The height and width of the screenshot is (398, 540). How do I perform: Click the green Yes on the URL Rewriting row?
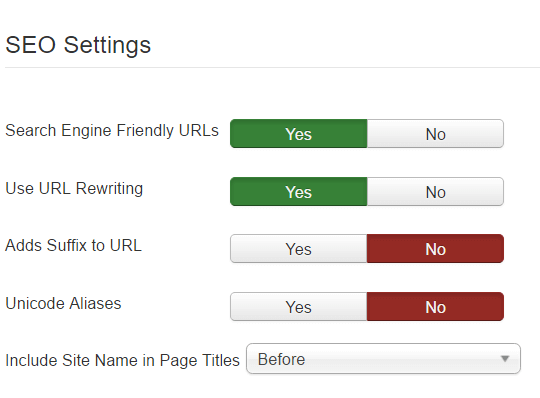point(299,191)
